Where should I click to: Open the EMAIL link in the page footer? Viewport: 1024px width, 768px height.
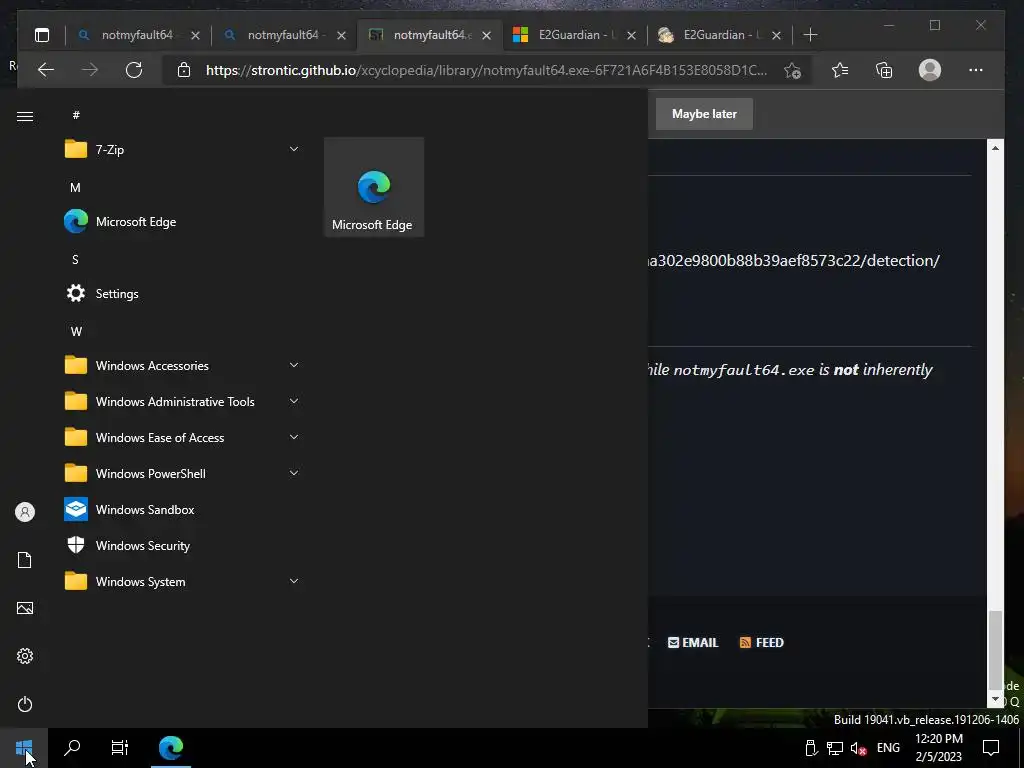point(693,643)
